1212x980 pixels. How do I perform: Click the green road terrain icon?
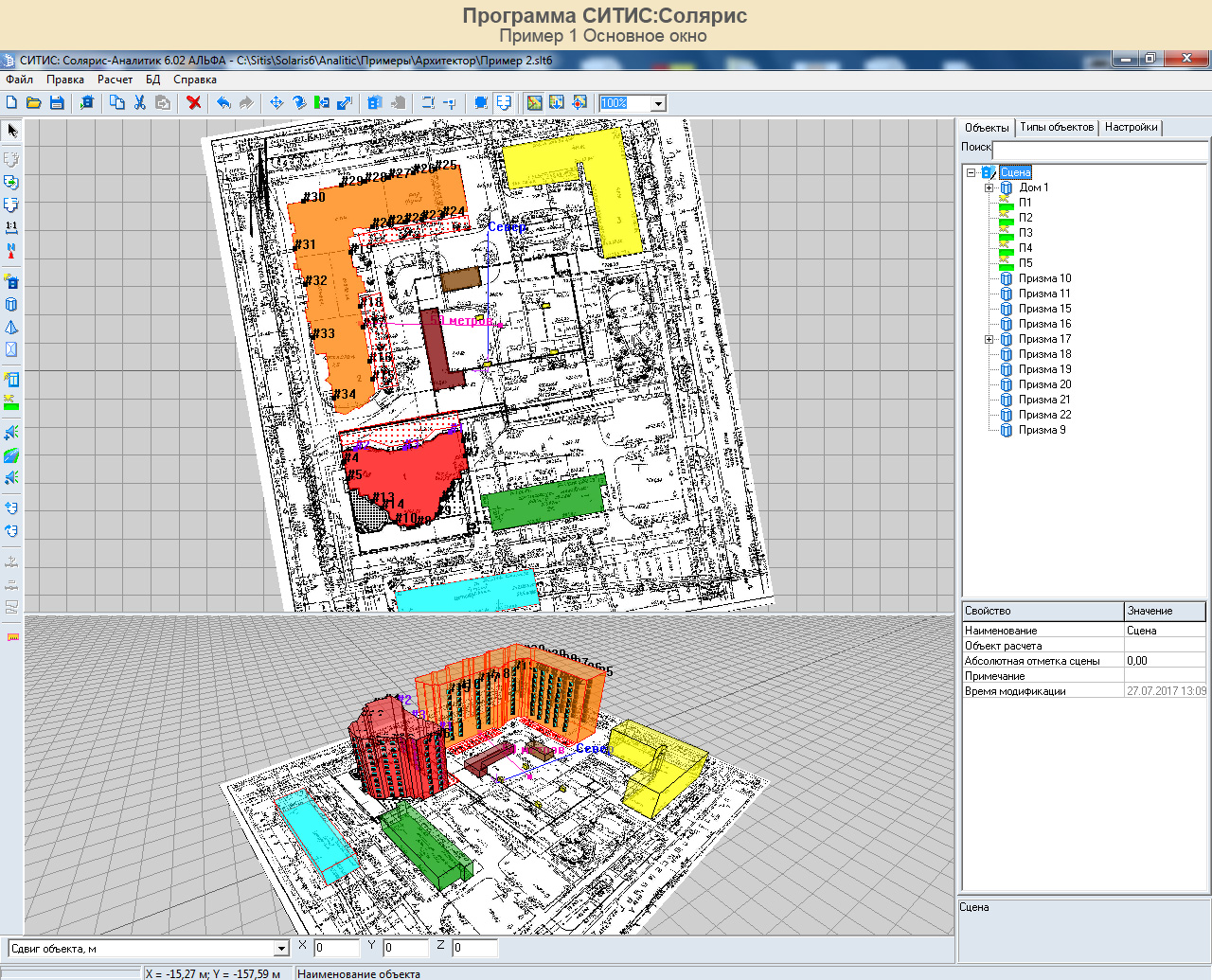click(x=11, y=456)
